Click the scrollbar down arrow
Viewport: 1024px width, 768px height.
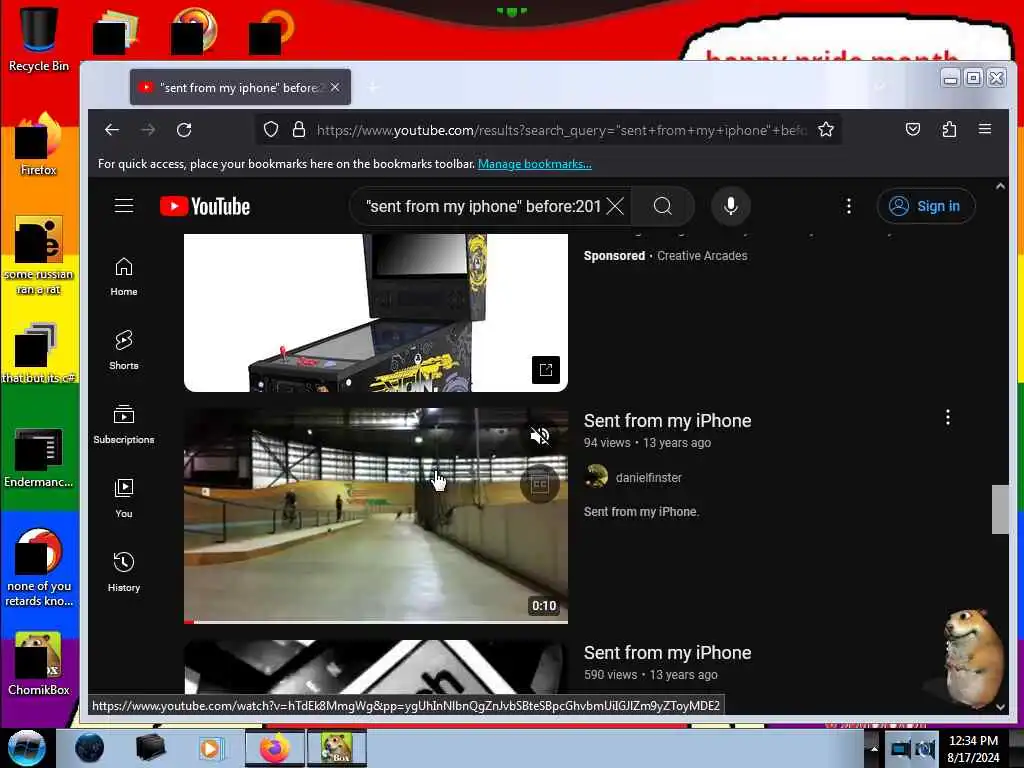1000,707
